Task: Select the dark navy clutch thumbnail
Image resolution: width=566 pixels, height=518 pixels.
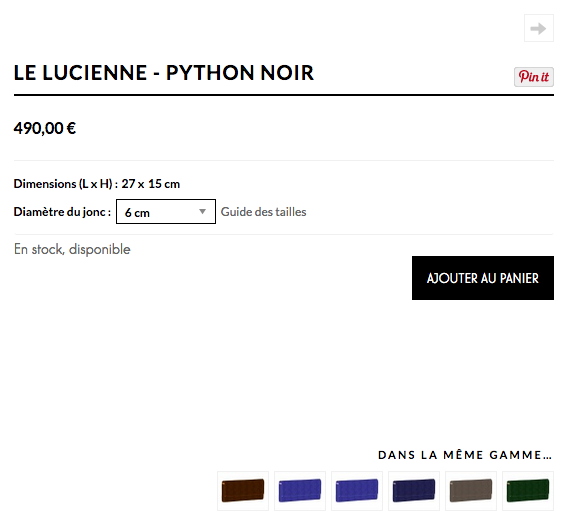Action: coord(414,491)
